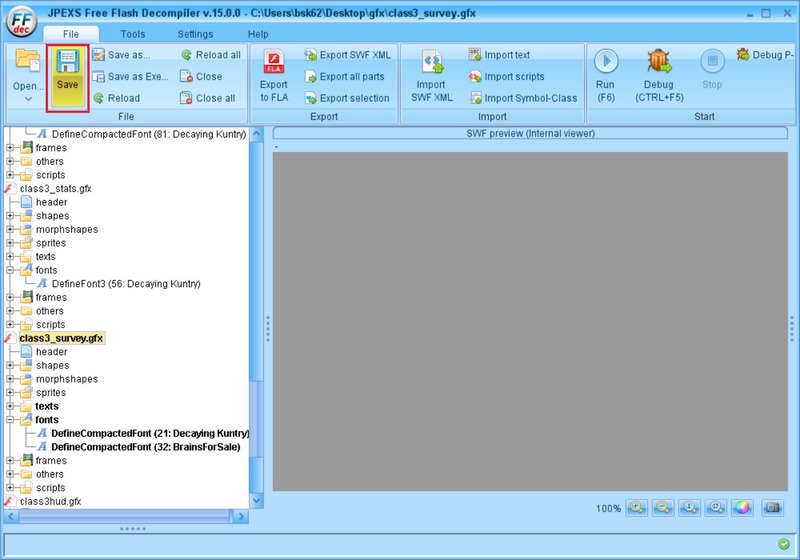800x560 pixels.
Task: Expand sprites under class3_survey.gfx
Action: 10,393
